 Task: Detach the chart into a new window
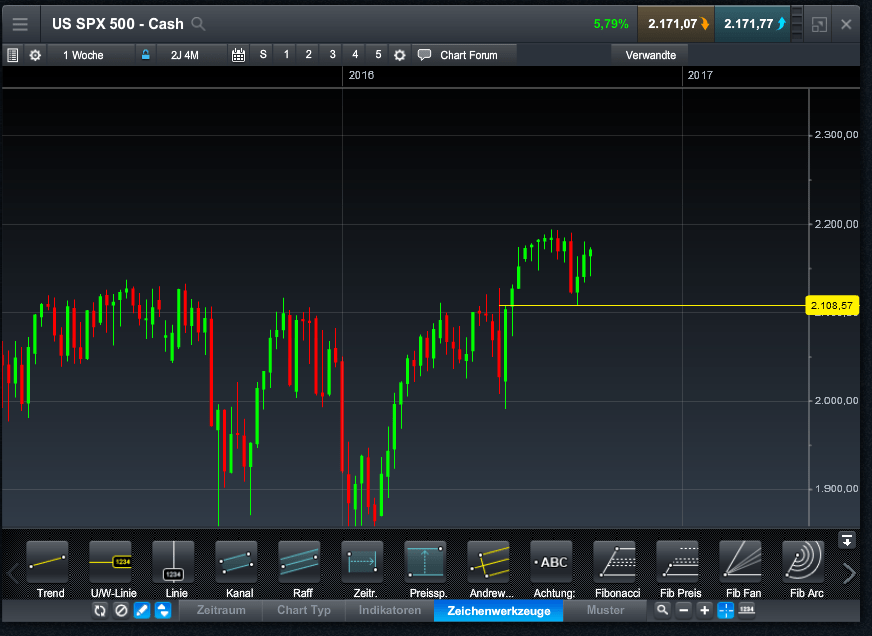tap(819, 24)
